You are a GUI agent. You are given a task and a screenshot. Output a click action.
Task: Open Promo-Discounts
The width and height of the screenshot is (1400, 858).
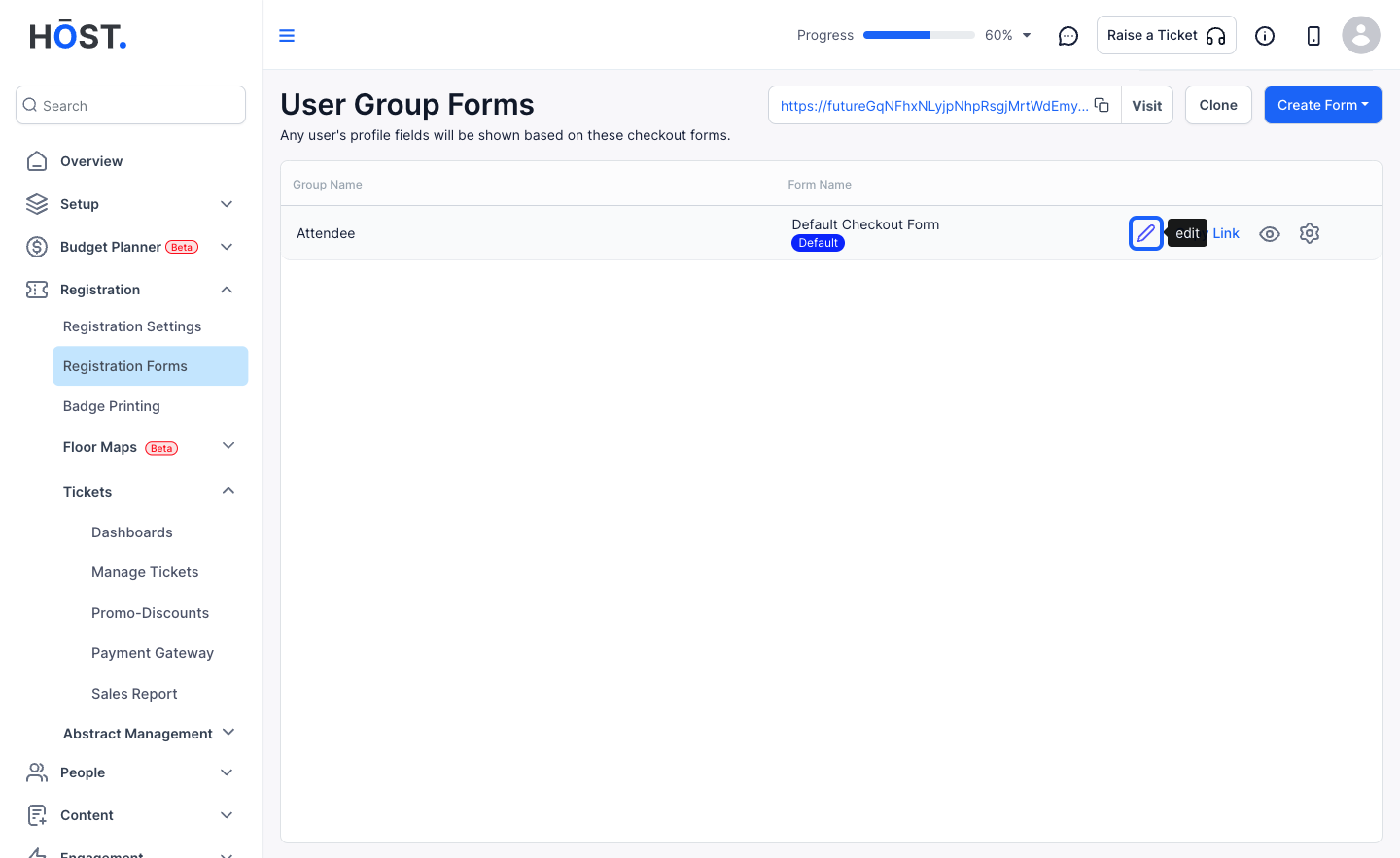[151, 613]
